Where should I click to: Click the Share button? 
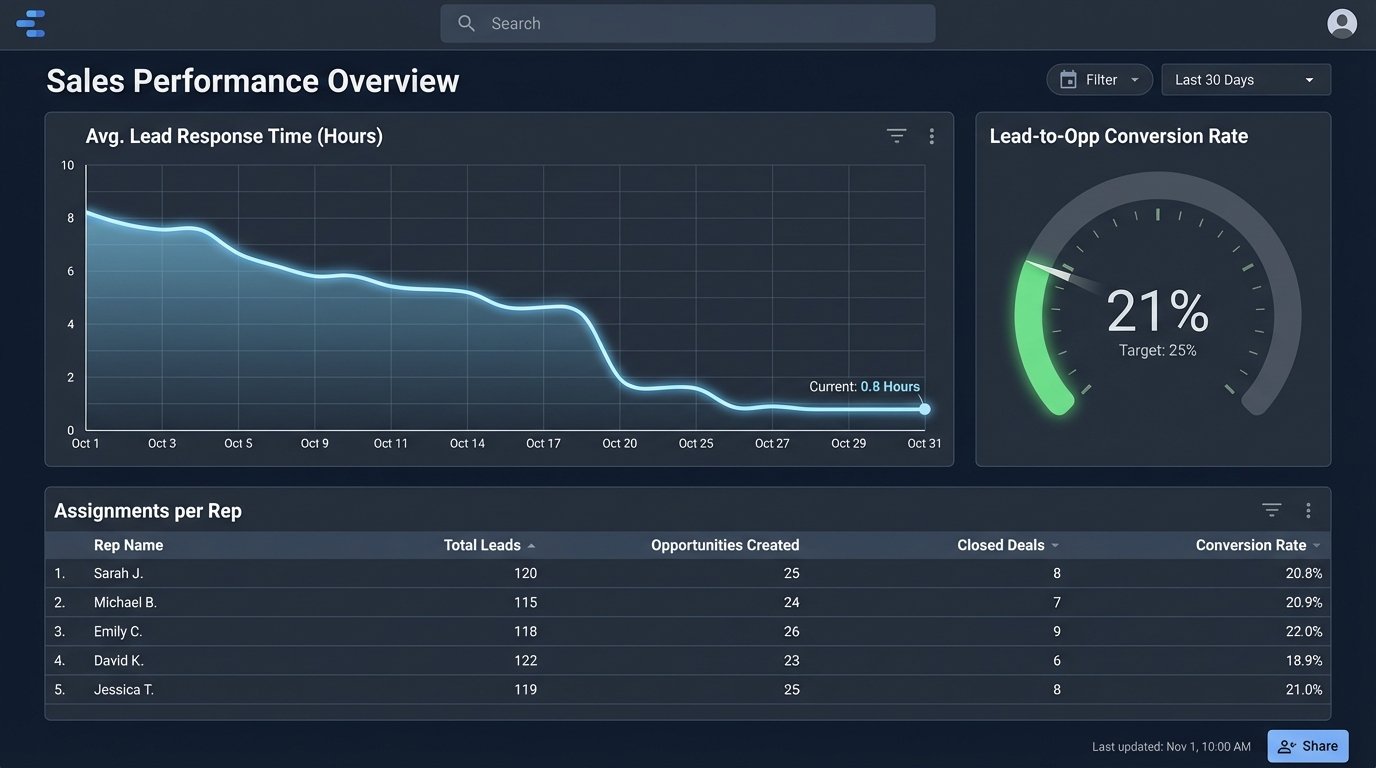click(1307, 745)
